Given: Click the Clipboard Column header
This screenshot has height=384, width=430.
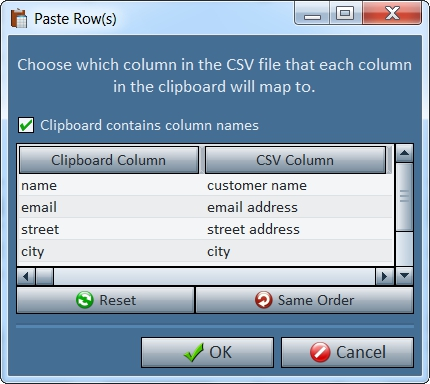Looking at the screenshot, I should pyautogui.click(x=109, y=160).
